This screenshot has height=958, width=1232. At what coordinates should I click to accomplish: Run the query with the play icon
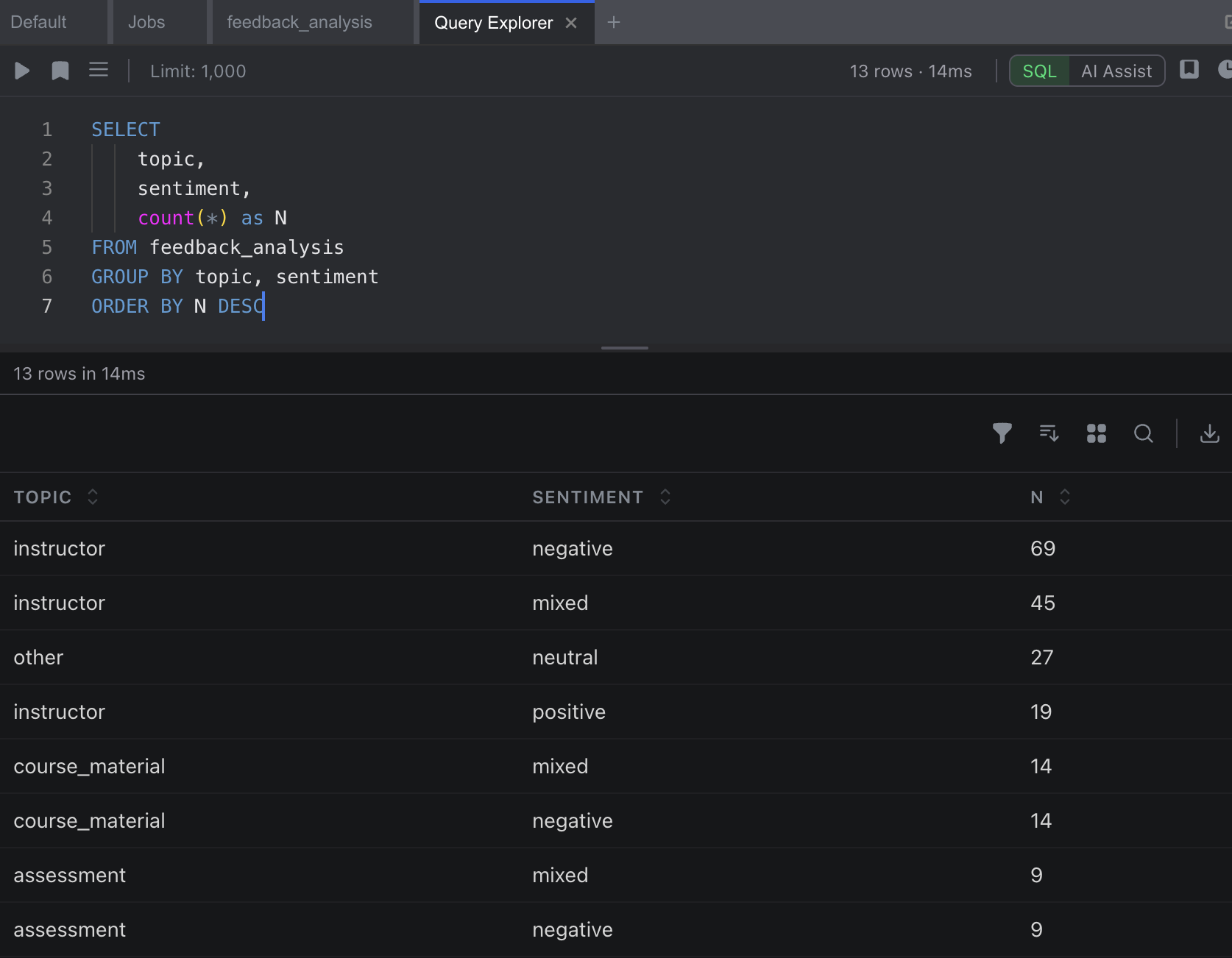tap(22, 71)
